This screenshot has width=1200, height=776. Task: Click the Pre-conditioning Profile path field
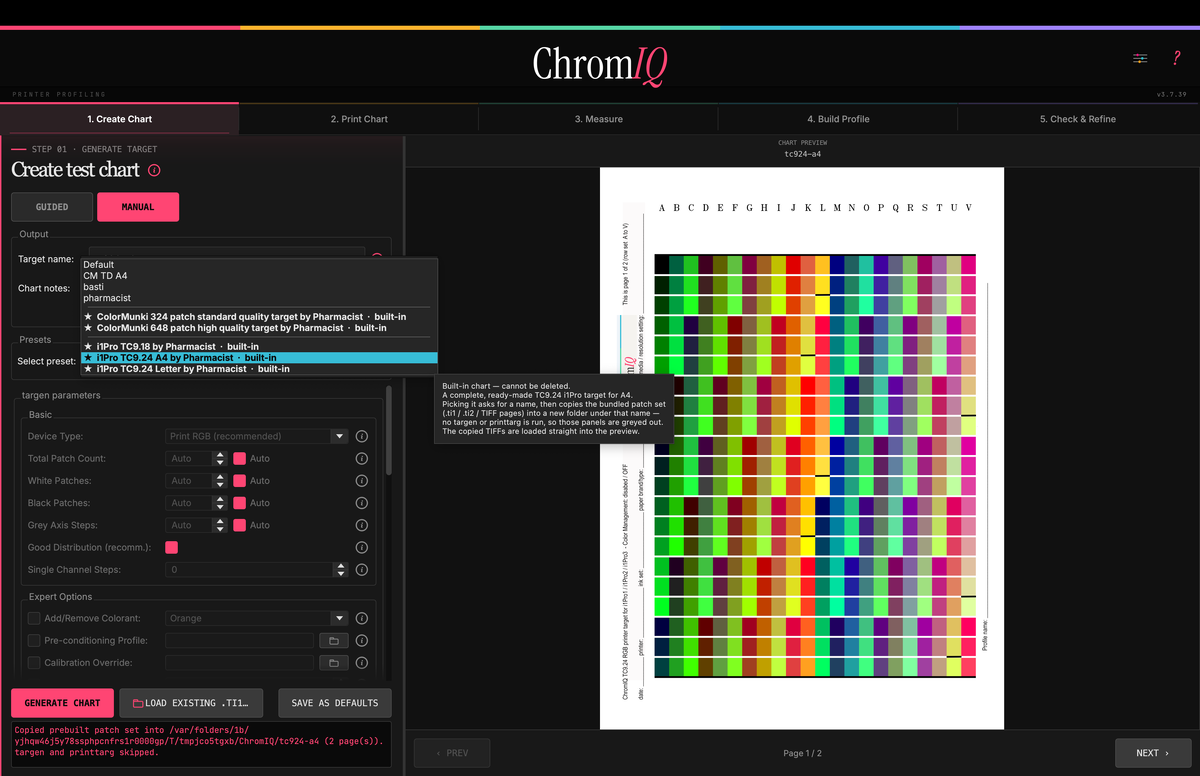tap(238, 640)
